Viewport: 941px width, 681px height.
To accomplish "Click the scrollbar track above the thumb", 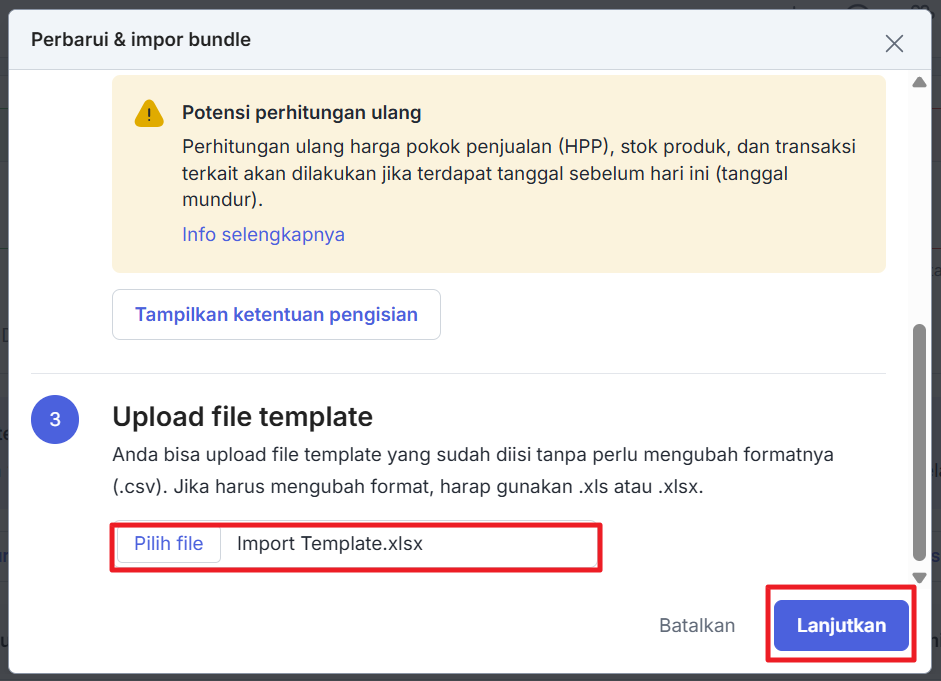I will pyautogui.click(x=920, y=200).
